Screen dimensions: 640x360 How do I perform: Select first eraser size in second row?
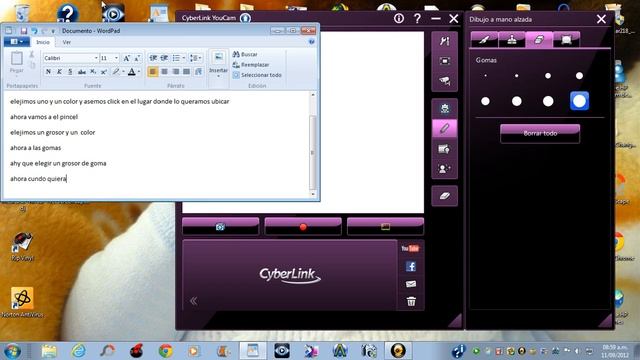485,101
